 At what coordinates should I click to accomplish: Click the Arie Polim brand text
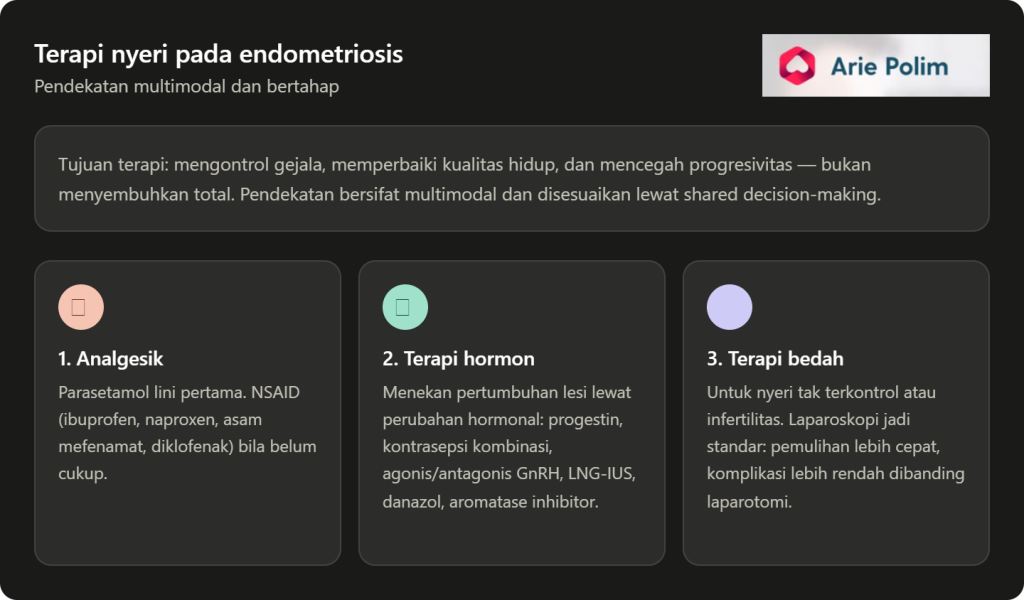click(889, 67)
